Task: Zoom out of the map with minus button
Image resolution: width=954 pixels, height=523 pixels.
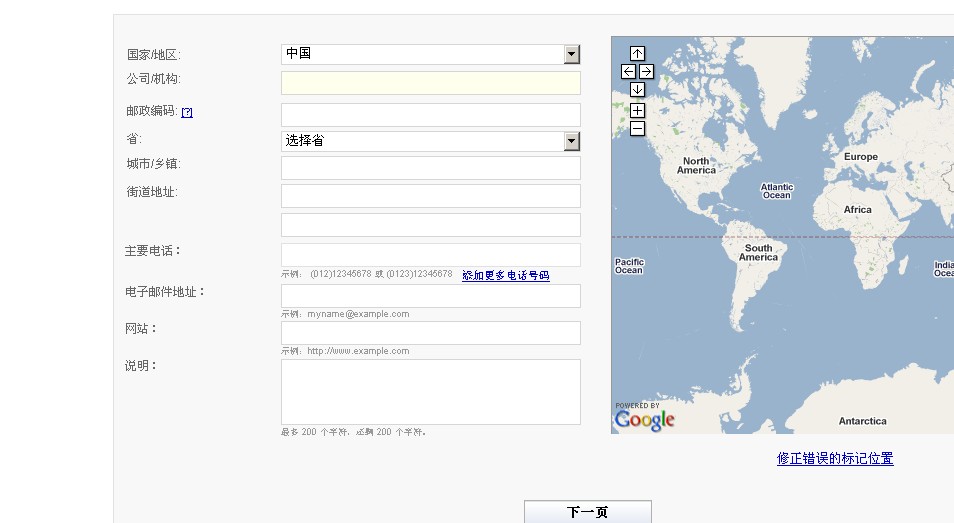Action: pyautogui.click(x=637, y=128)
